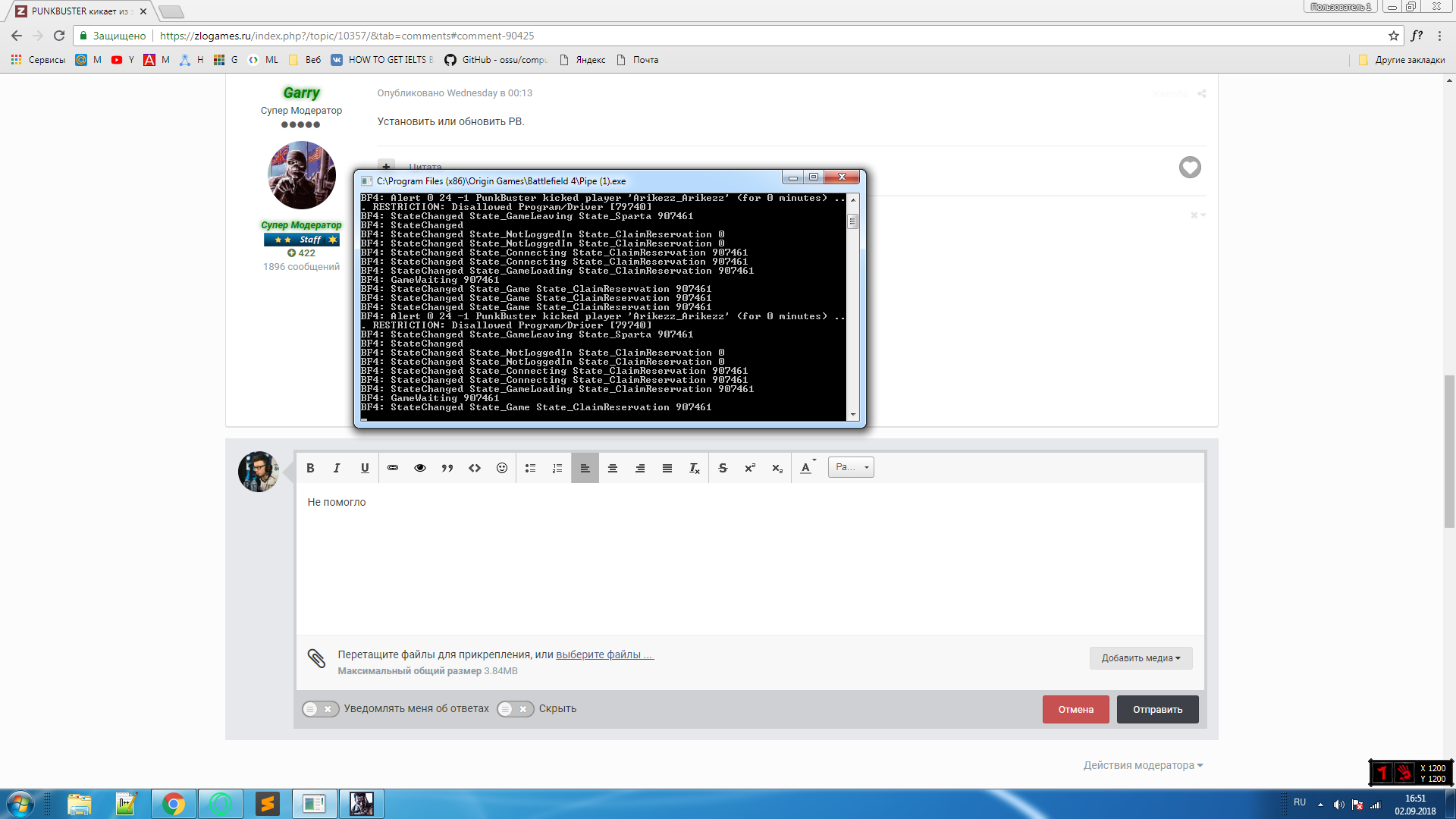Image resolution: width=1456 pixels, height=819 pixels.
Task: Insert a quote block in the editor
Action: click(x=447, y=468)
